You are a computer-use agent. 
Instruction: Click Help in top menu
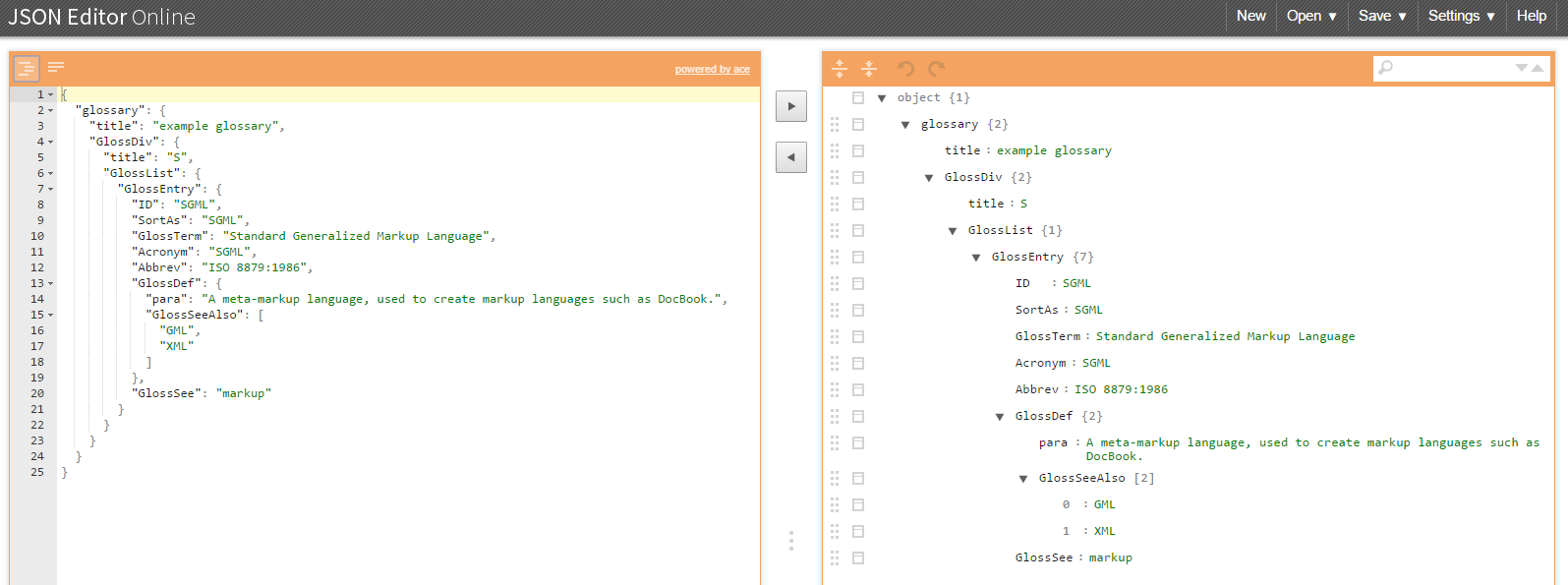1532,16
